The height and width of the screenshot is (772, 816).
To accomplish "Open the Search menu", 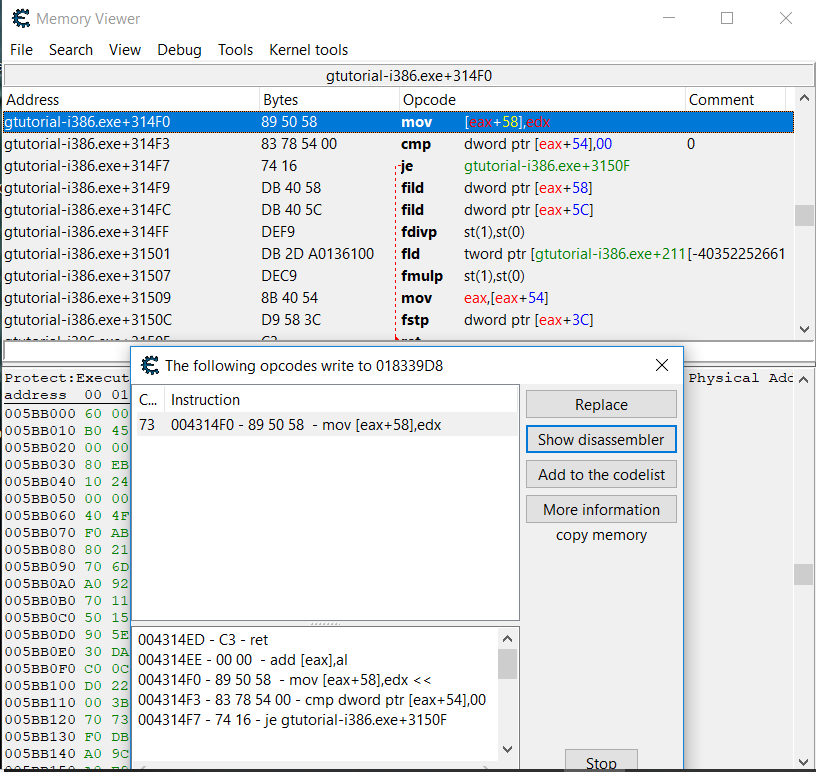I will (71, 49).
